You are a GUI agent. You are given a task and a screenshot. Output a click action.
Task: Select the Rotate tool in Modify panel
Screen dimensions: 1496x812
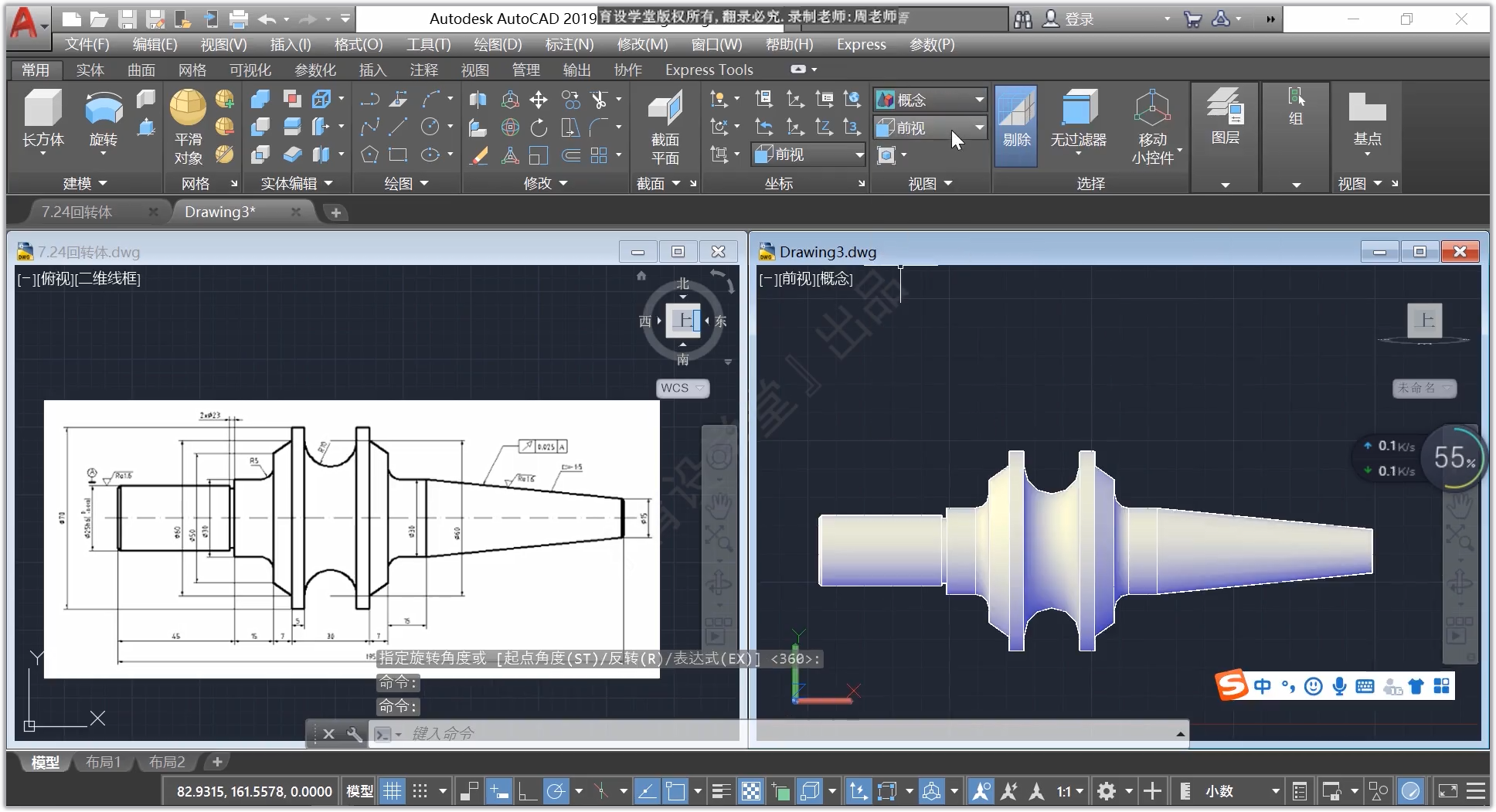tap(539, 127)
